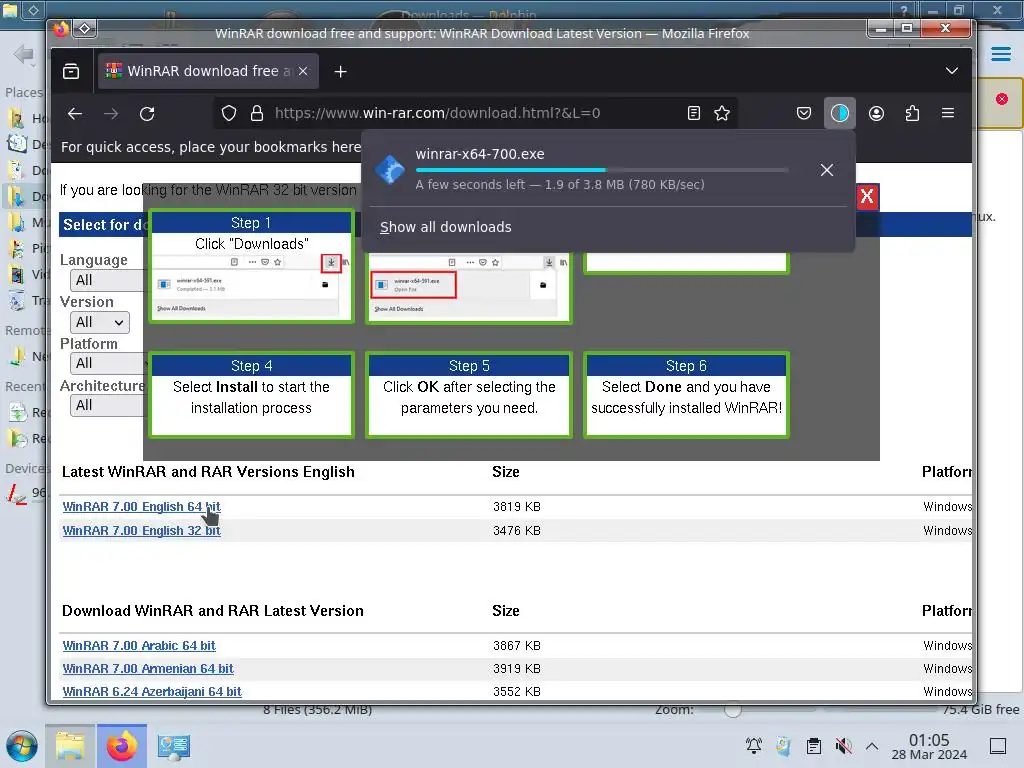
Task: Click the Dolphin back arrow
Action: [x=24, y=54]
